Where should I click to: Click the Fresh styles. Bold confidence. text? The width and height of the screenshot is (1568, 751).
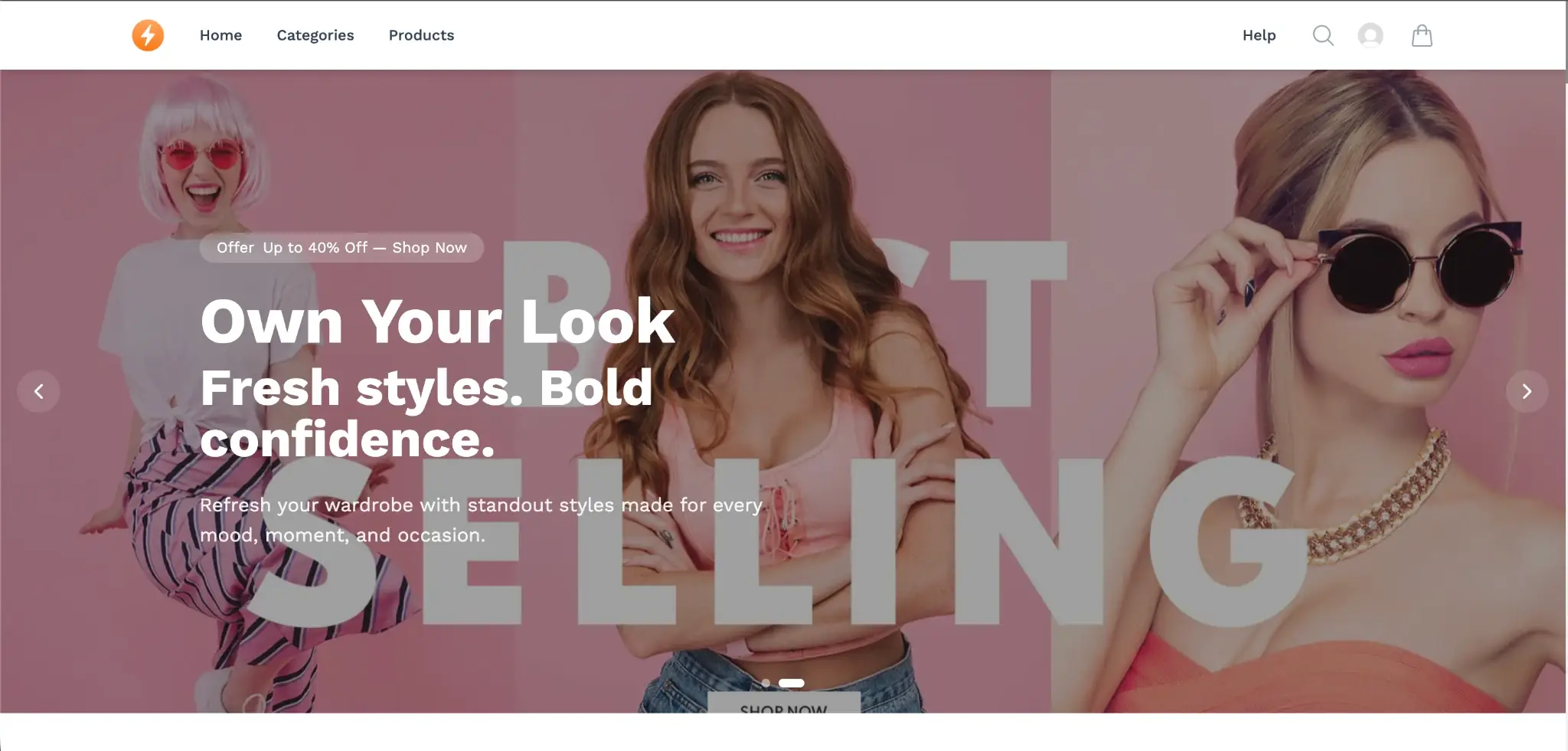coord(426,413)
